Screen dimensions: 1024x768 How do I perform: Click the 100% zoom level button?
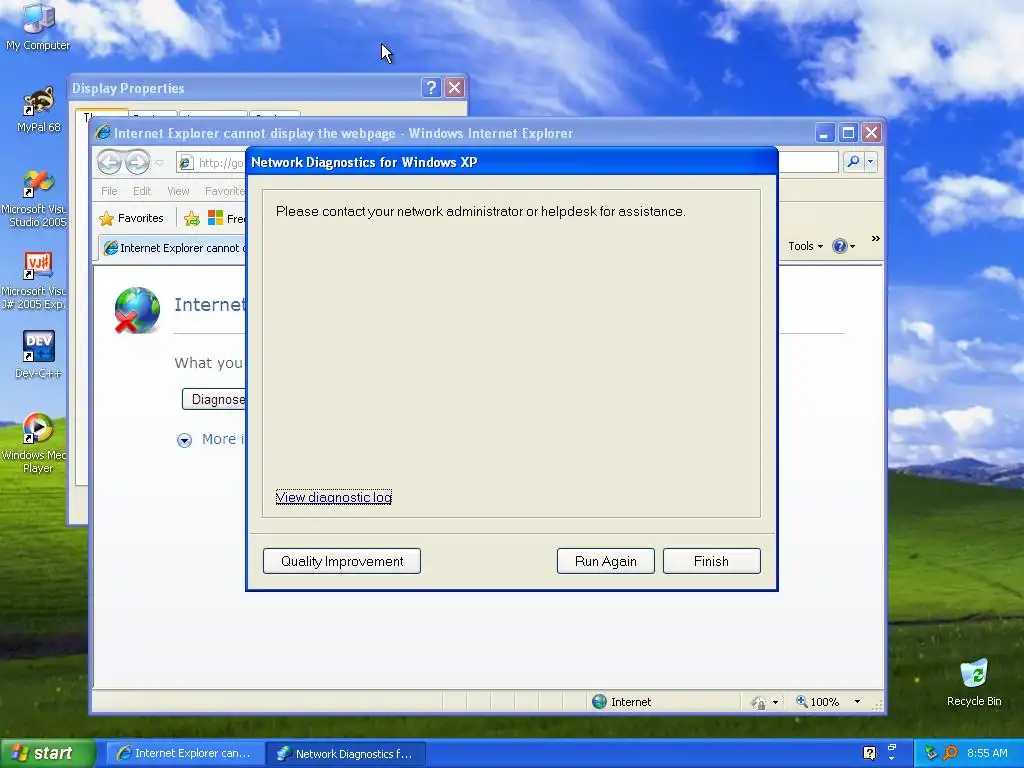(x=818, y=701)
